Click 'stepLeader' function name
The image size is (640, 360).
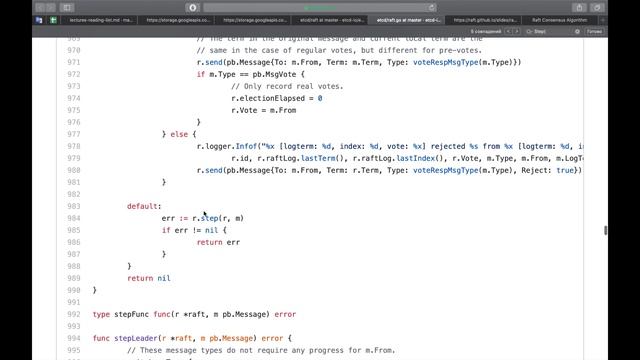click(x=136, y=338)
